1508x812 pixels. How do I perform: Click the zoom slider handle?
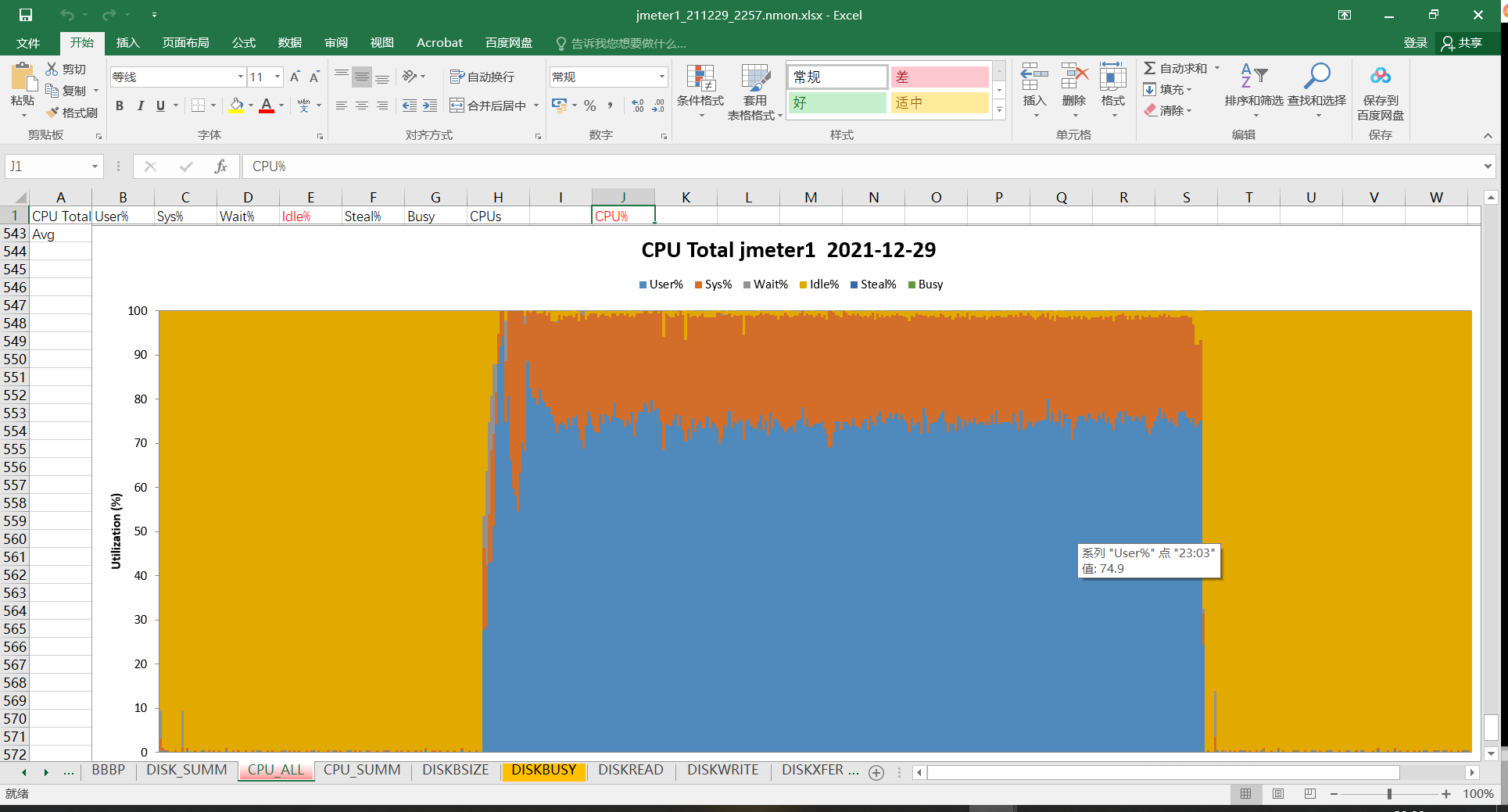tap(1389, 794)
